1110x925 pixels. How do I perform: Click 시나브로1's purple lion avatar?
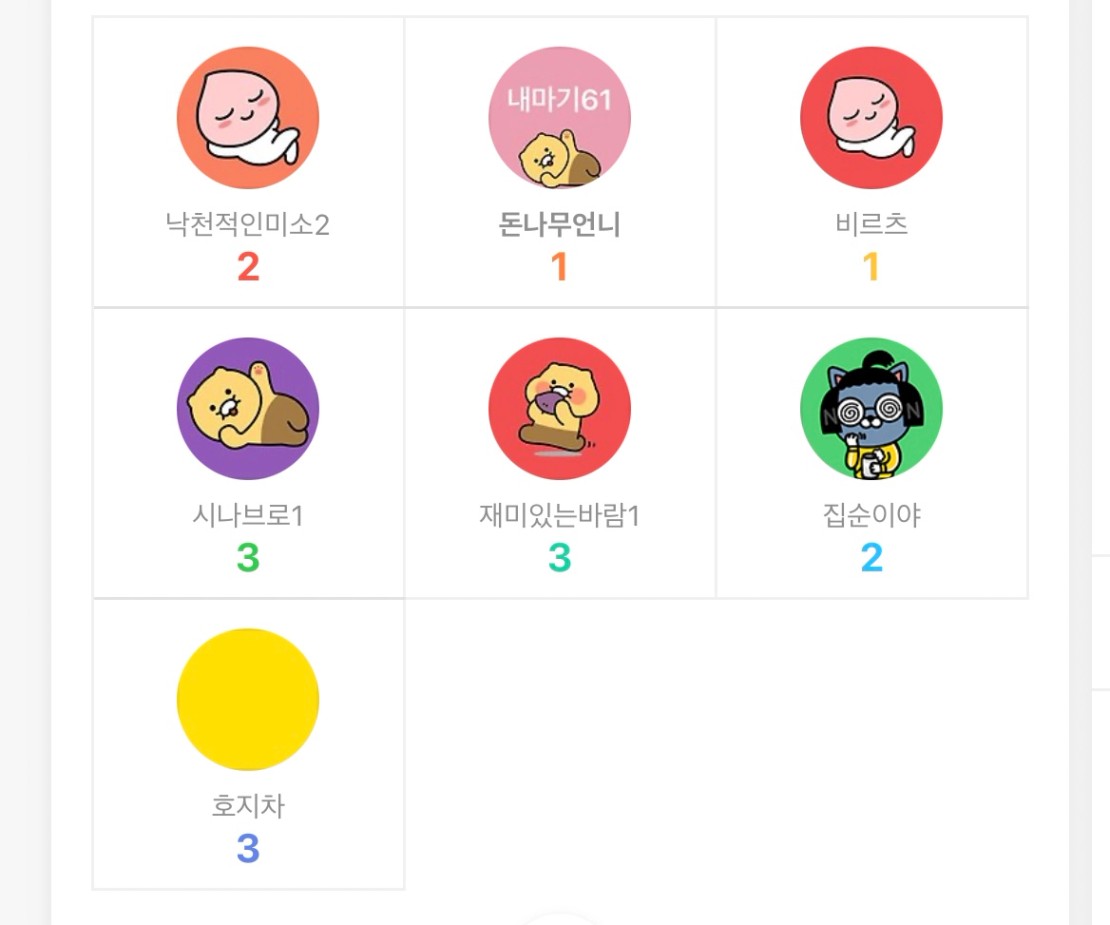[x=248, y=409]
